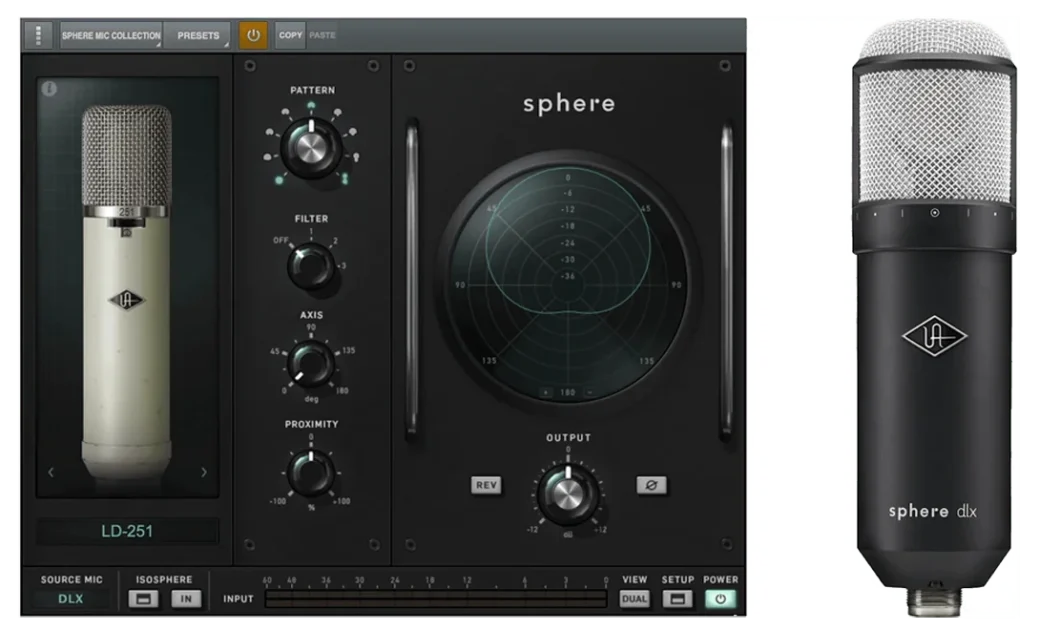Click the Pattern selector knob
Image resolution: width=1040 pixels, height=630 pixels.
pos(312,149)
